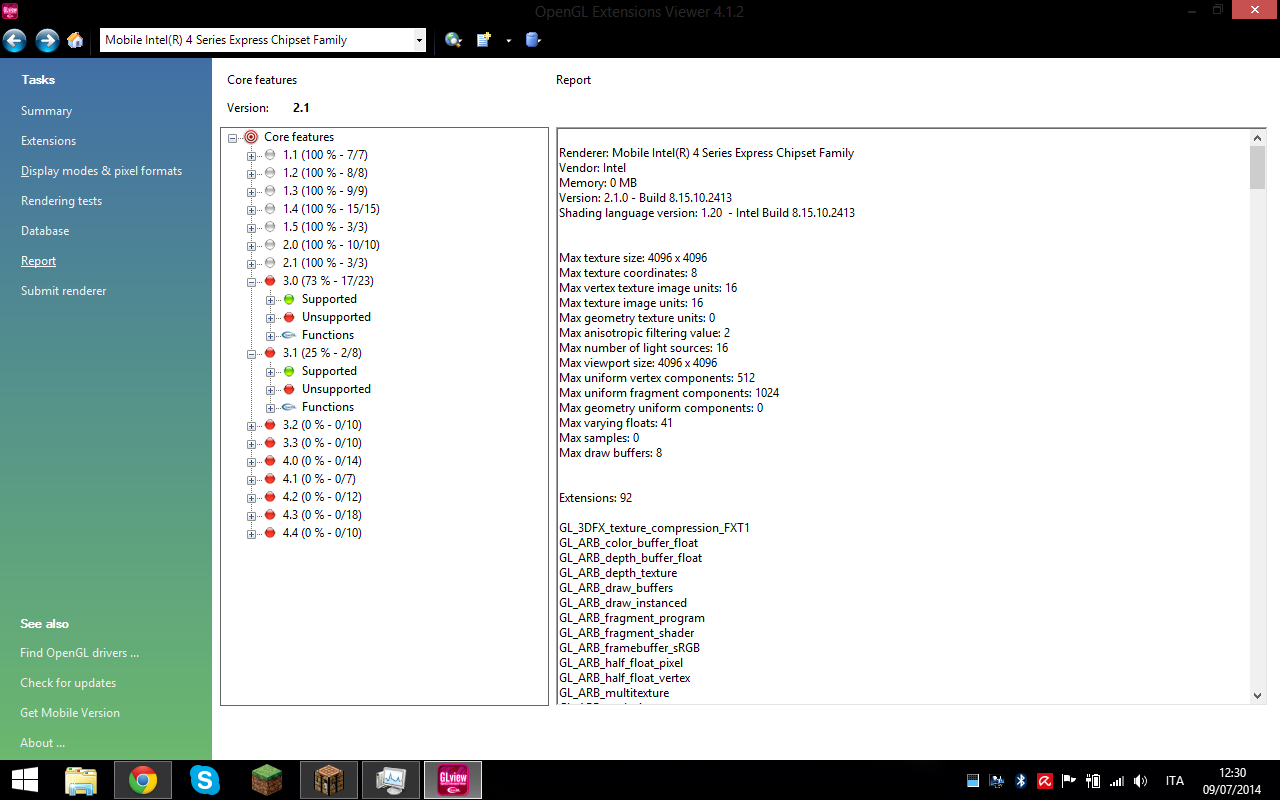Expand the 3.2 (0 % - 0/10) node
Image resolution: width=1280 pixels, height=800 pixels.
point(251,426)
